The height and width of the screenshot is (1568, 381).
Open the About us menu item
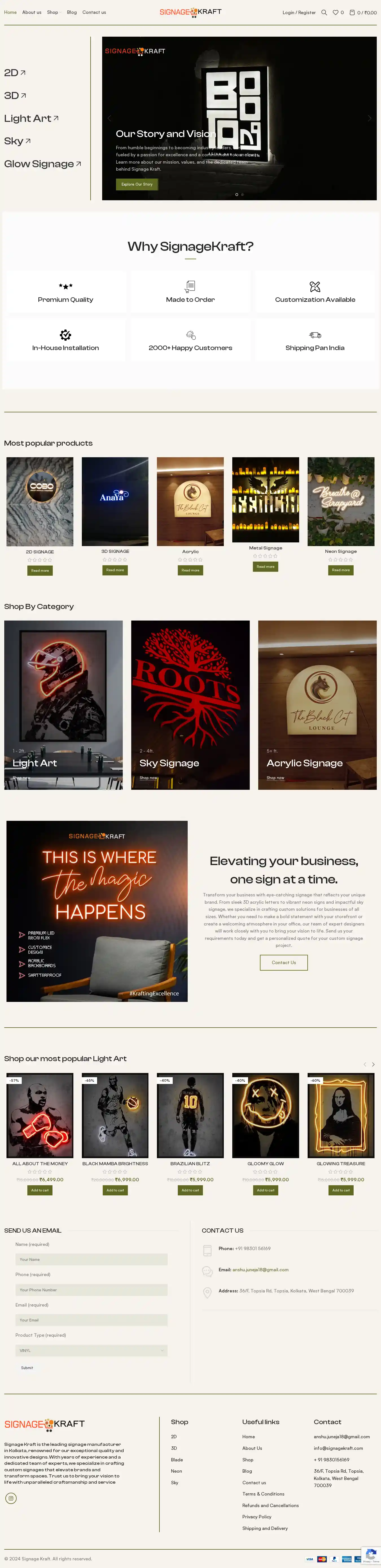point(32,12)
